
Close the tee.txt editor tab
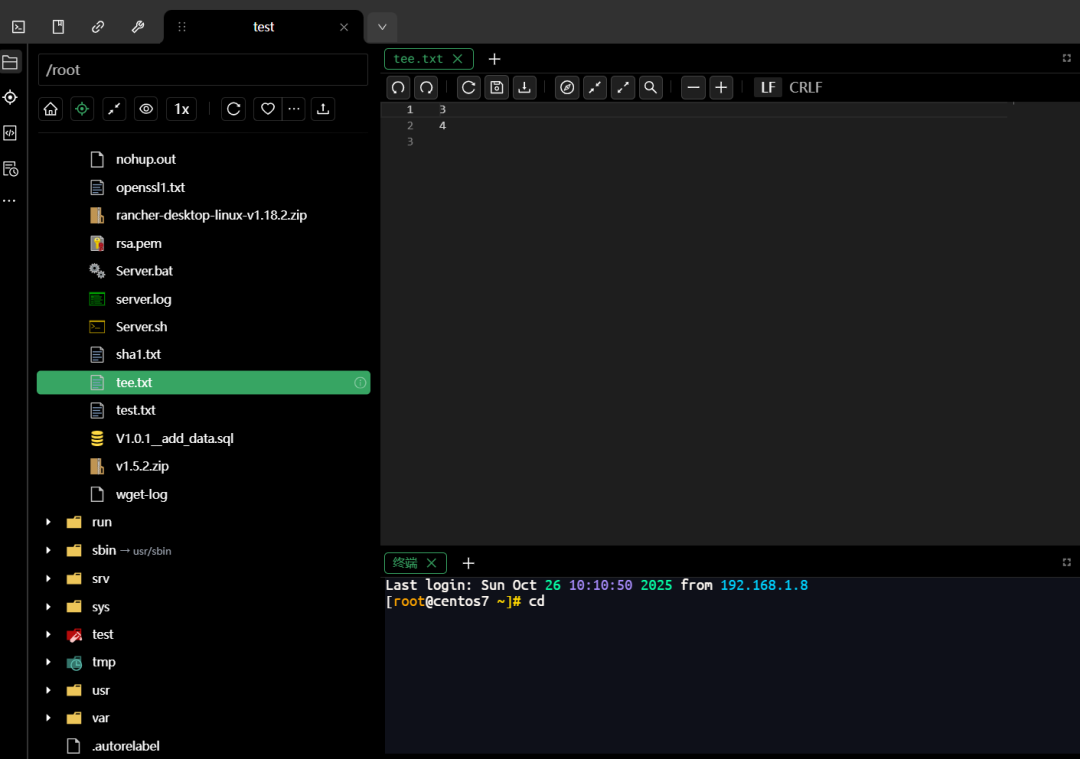coord(457,59)
